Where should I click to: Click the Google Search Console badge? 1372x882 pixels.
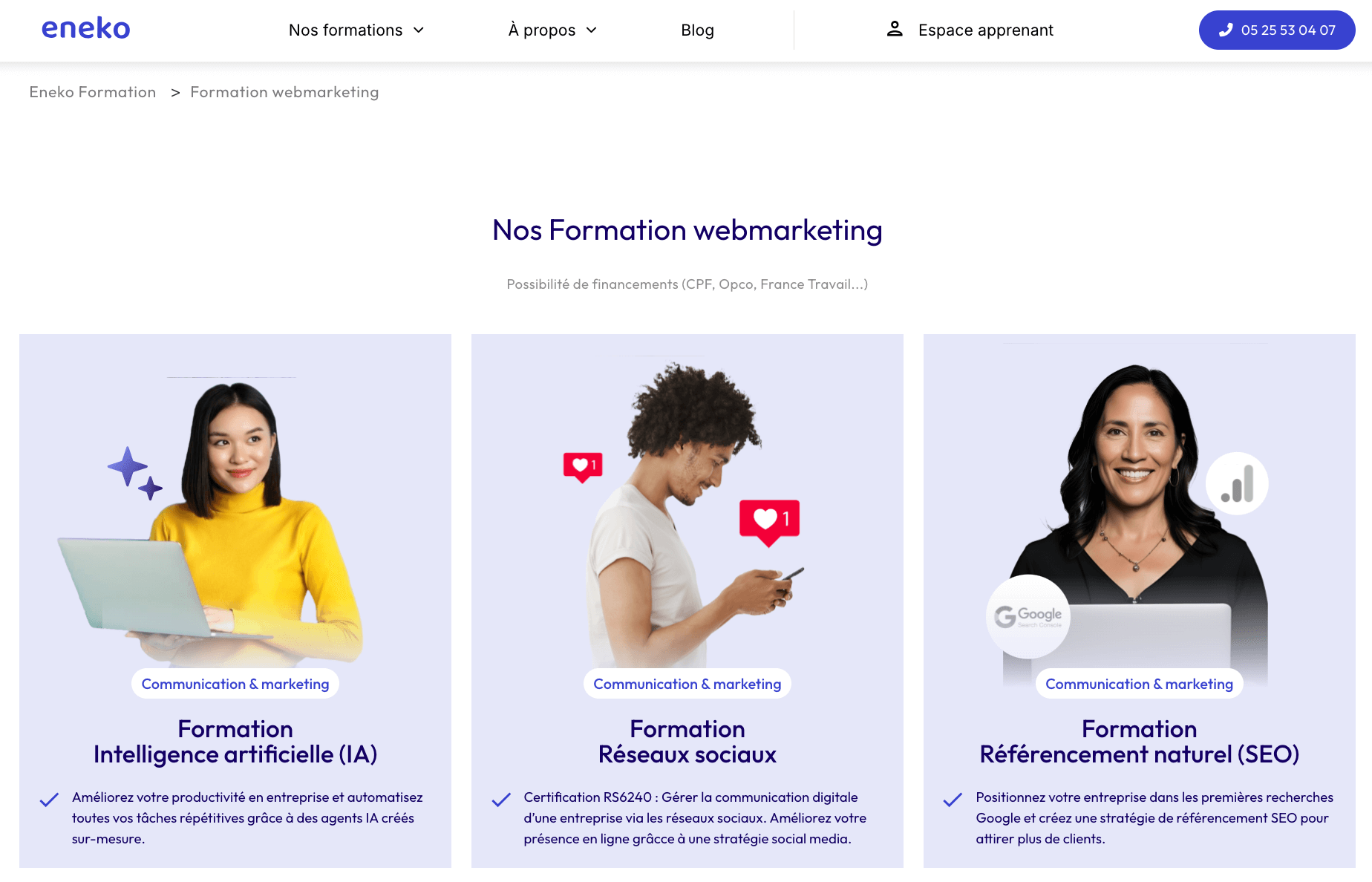[x=1028, y=616]
